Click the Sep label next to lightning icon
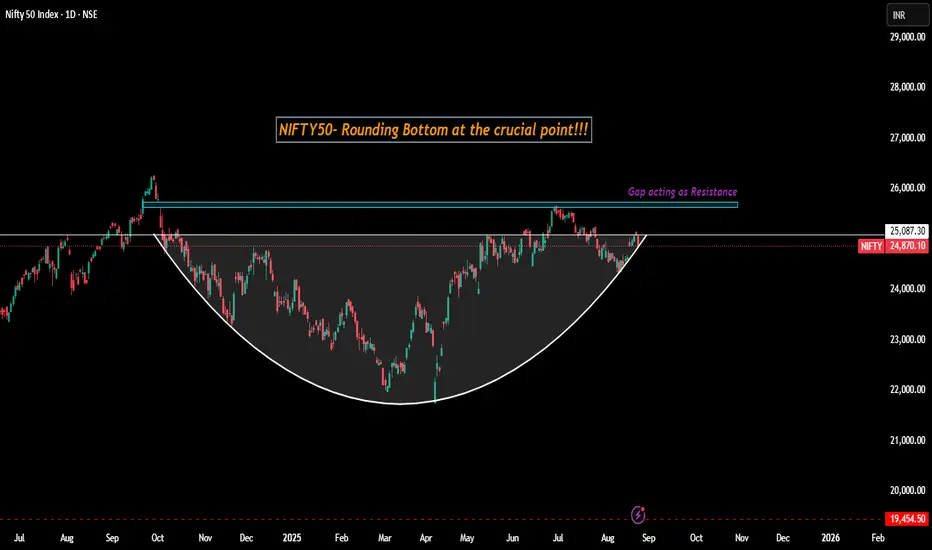 click(648, 538)
